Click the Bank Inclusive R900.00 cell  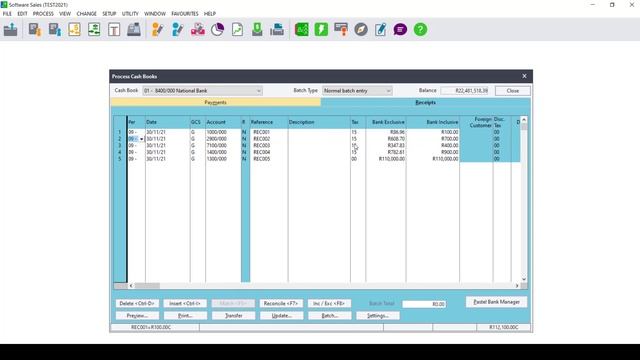(x=433, y=152)
